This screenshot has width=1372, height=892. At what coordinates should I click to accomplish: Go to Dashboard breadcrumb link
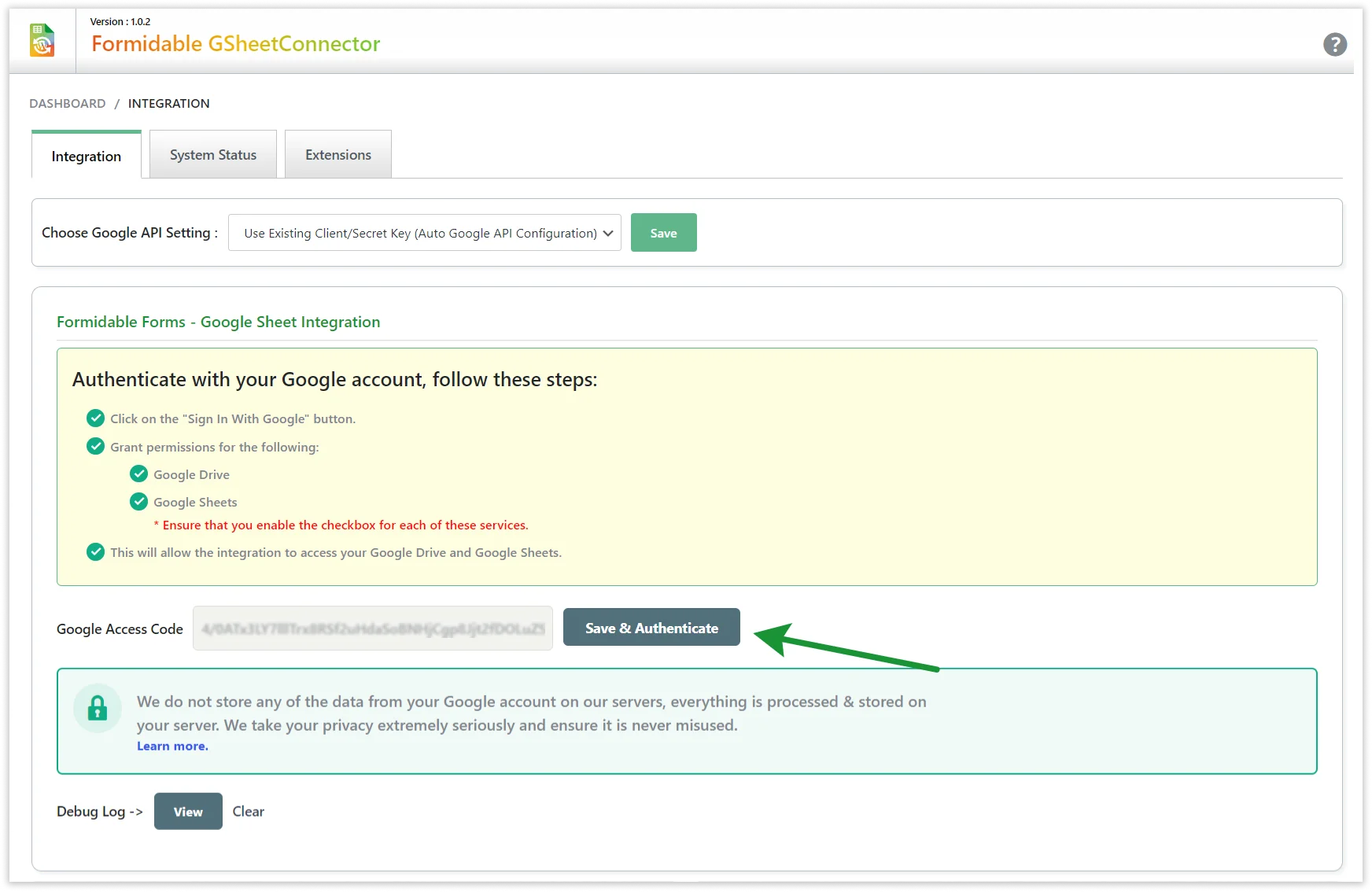[68, 103]
